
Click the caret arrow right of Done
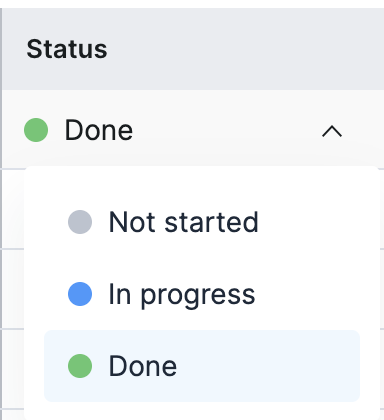[332, 131]
